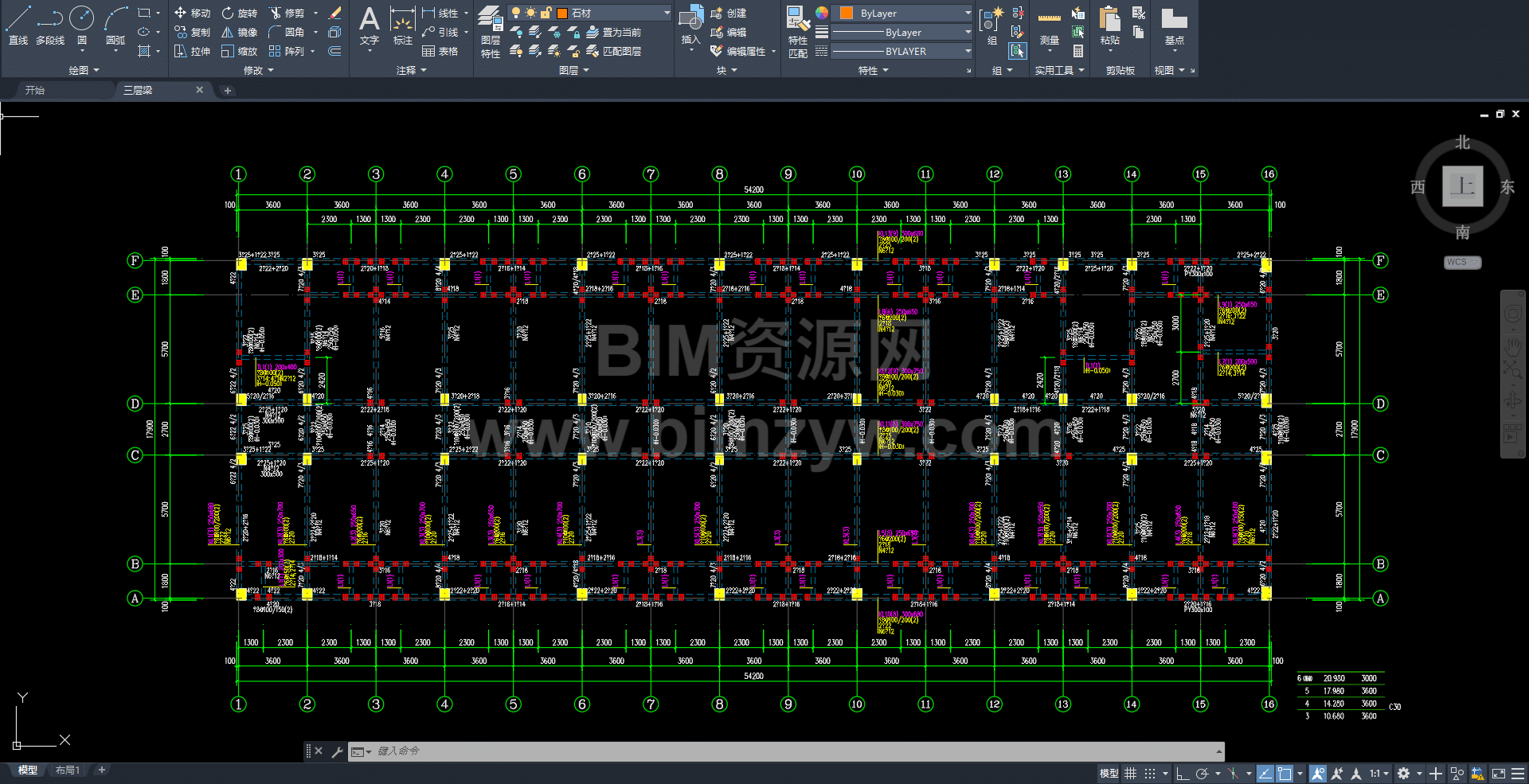
Task: Pick the 圆 circle tool
Action: [x=81, y=25]
